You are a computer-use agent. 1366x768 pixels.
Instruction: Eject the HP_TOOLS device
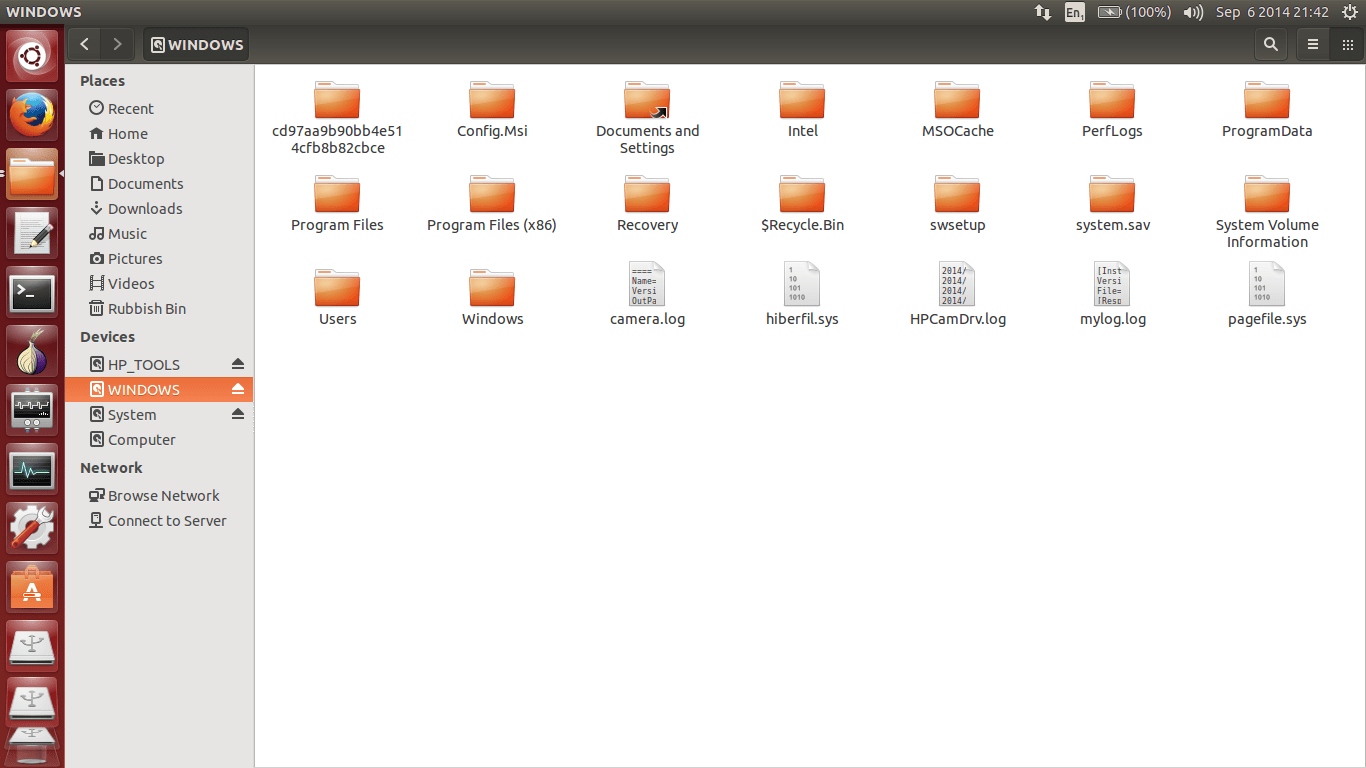238,364
